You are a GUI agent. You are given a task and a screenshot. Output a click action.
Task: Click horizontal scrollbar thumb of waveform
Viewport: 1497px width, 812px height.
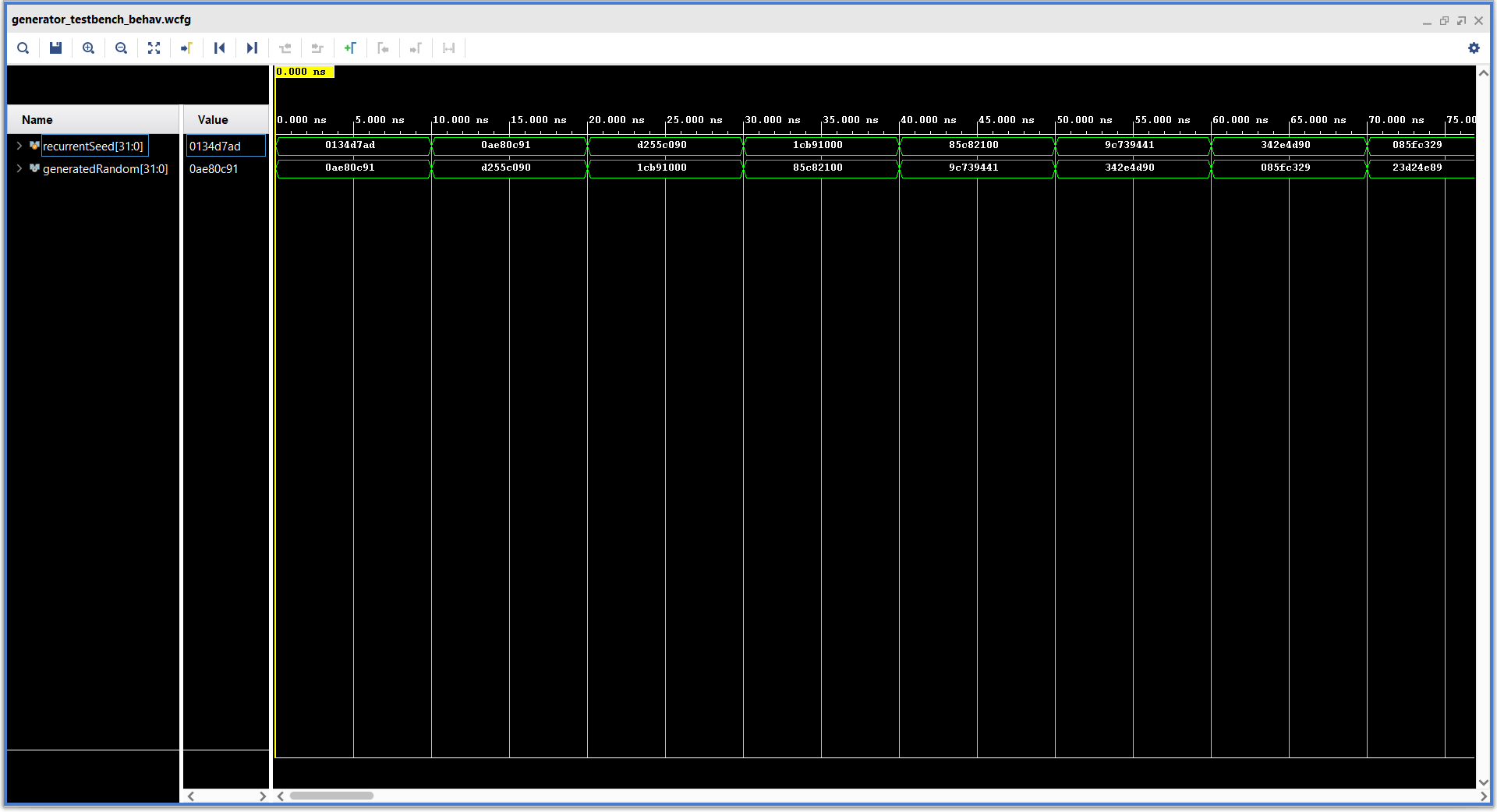331,796
